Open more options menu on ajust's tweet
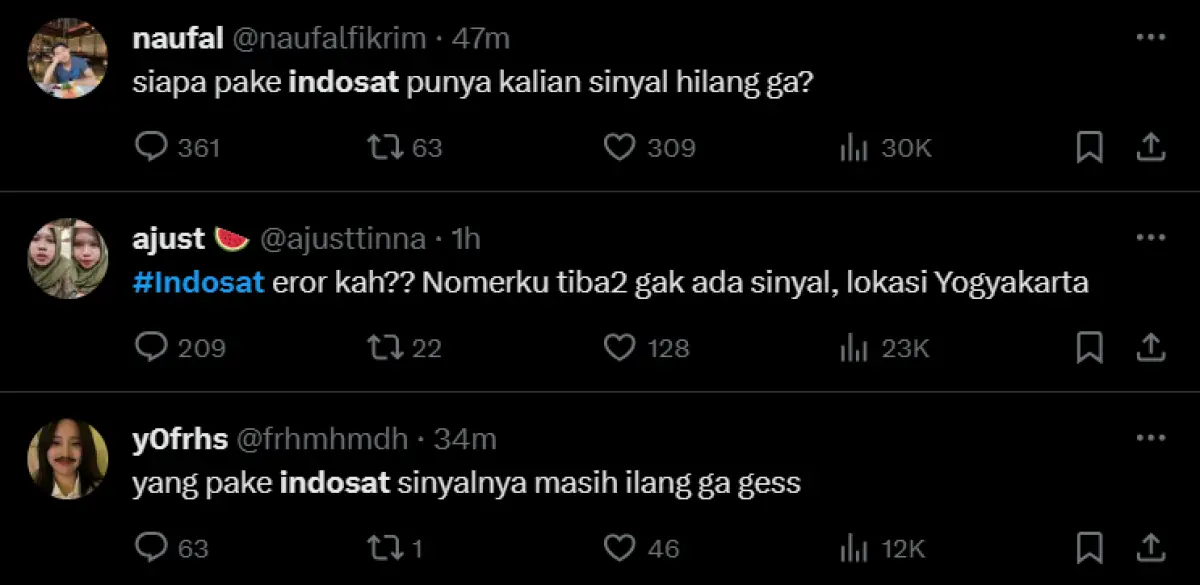The image size is (1200, 585). [x=1148, y=235]
